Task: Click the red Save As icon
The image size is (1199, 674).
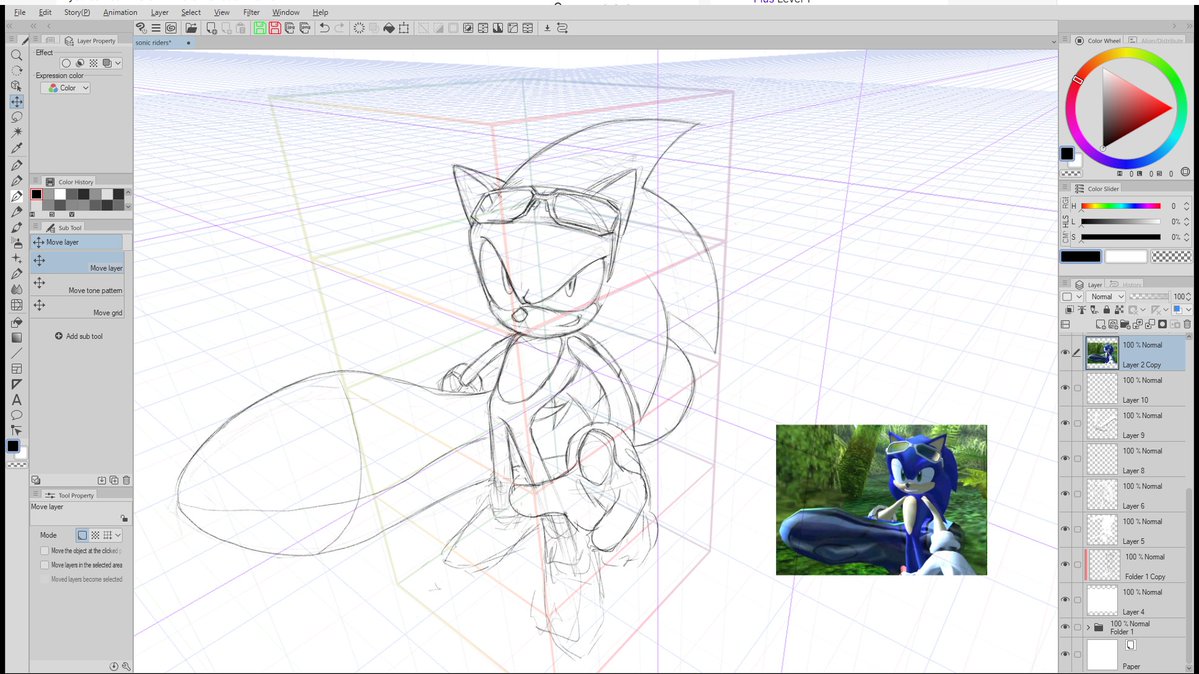Action: pos(275,28)
